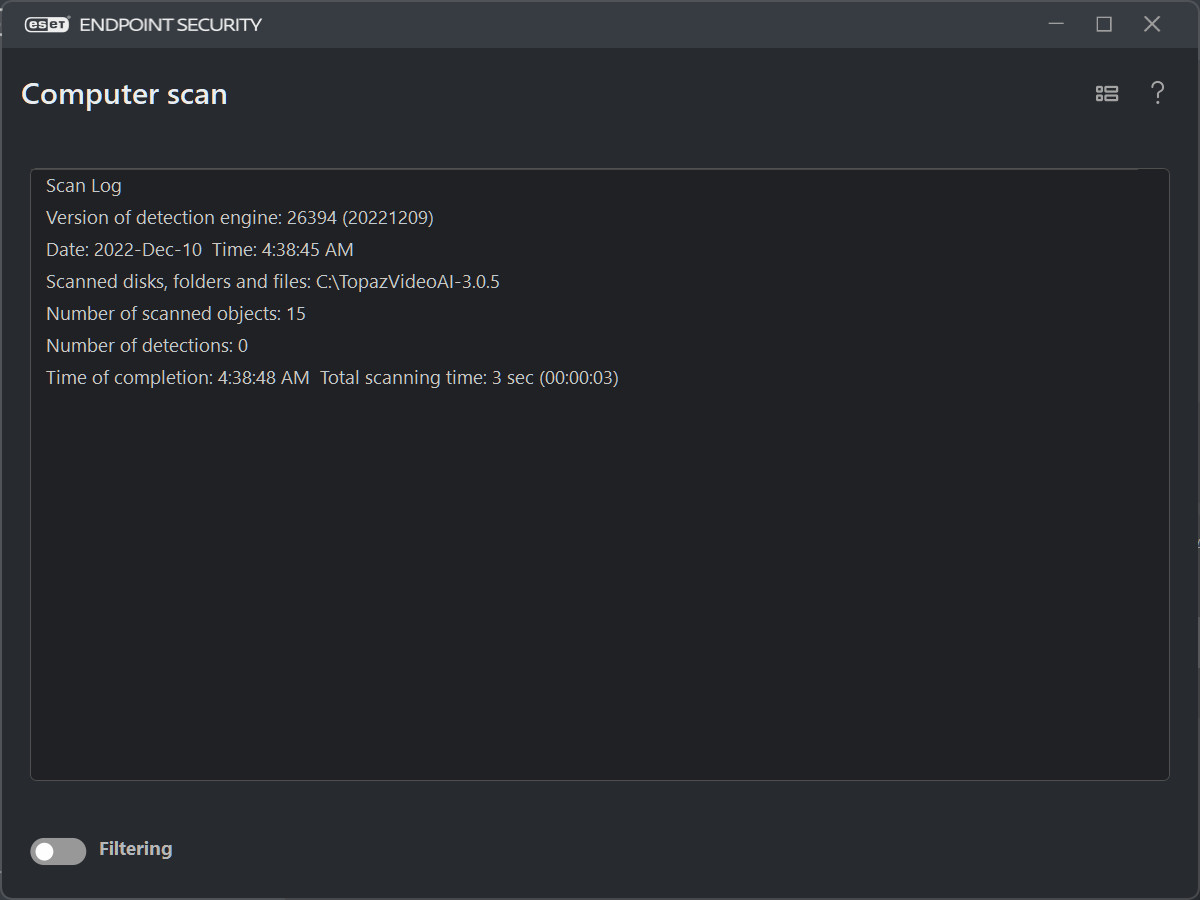This screenshot has width=1200, height=900.
Task: Click empty area inside scan log panel
Action: 600,580
